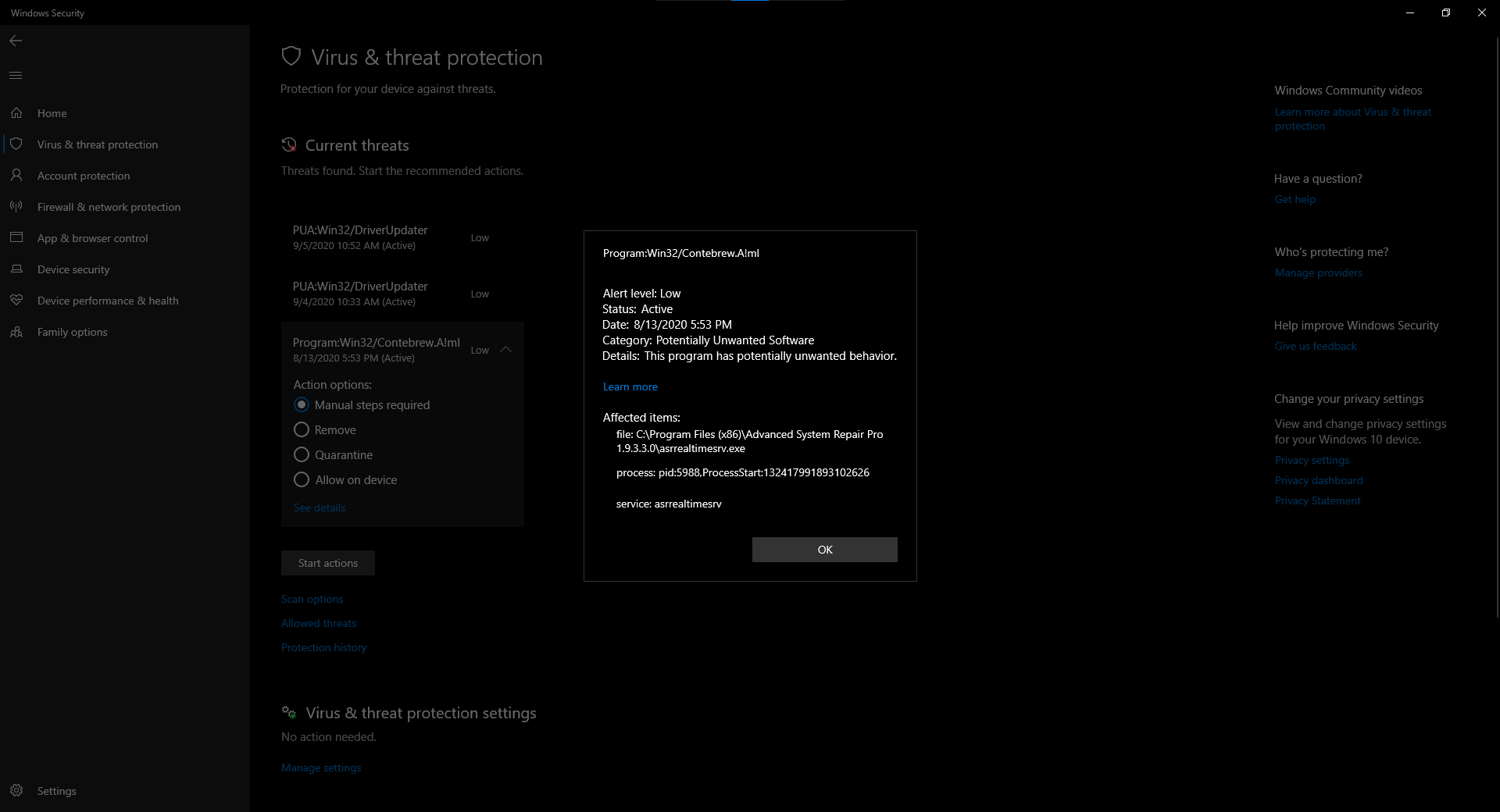Screen dimensions: 1500x812
Task: Click the 'Status: Active' line in dialog
Action: (637, 309)
